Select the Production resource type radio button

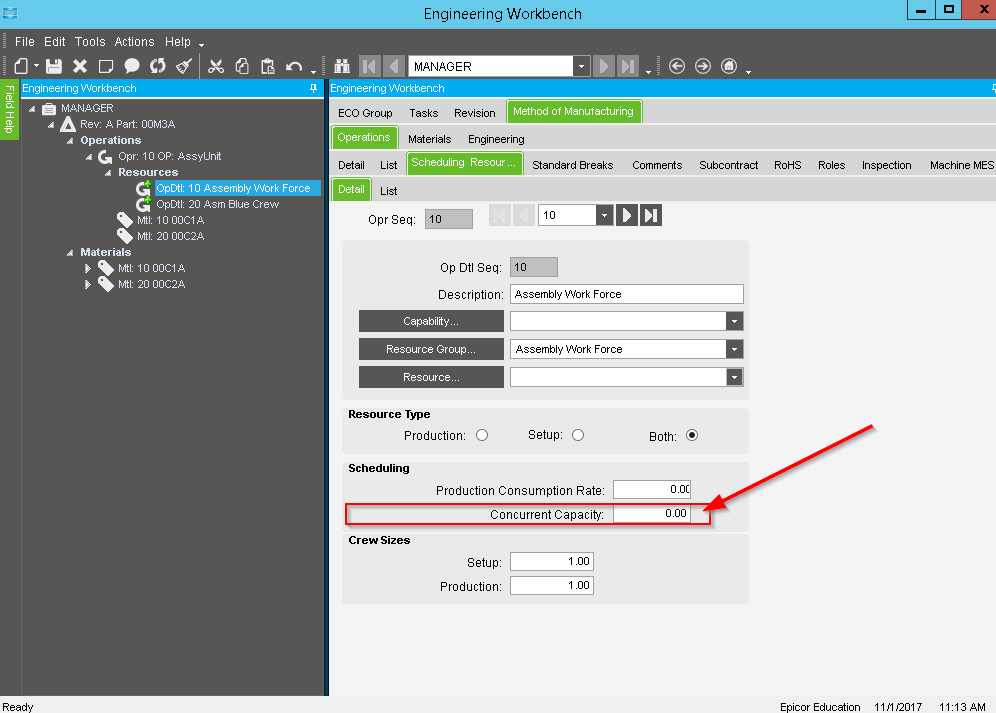(482, 435)
